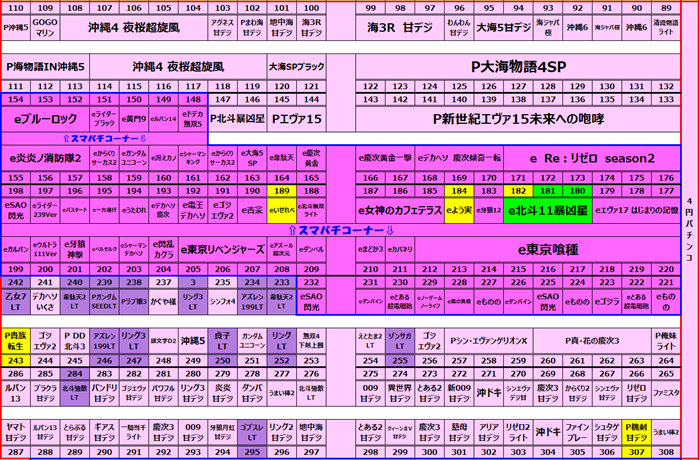
Task: Click the 乙女7LT cell
Action: [x=16, y=301]
